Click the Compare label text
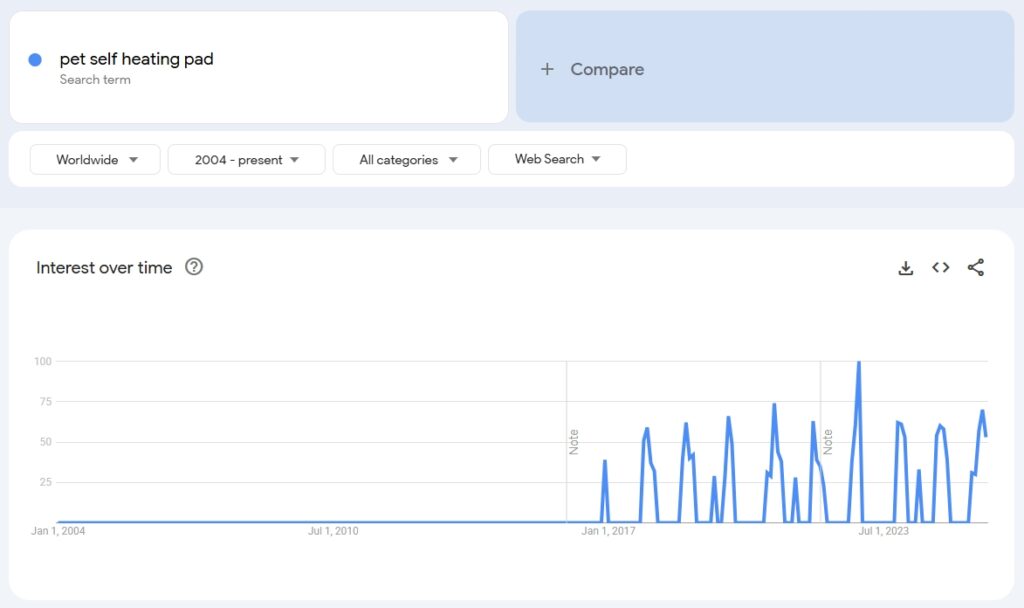The width and height of the screenshot is (1024, 608). point(607,69)
